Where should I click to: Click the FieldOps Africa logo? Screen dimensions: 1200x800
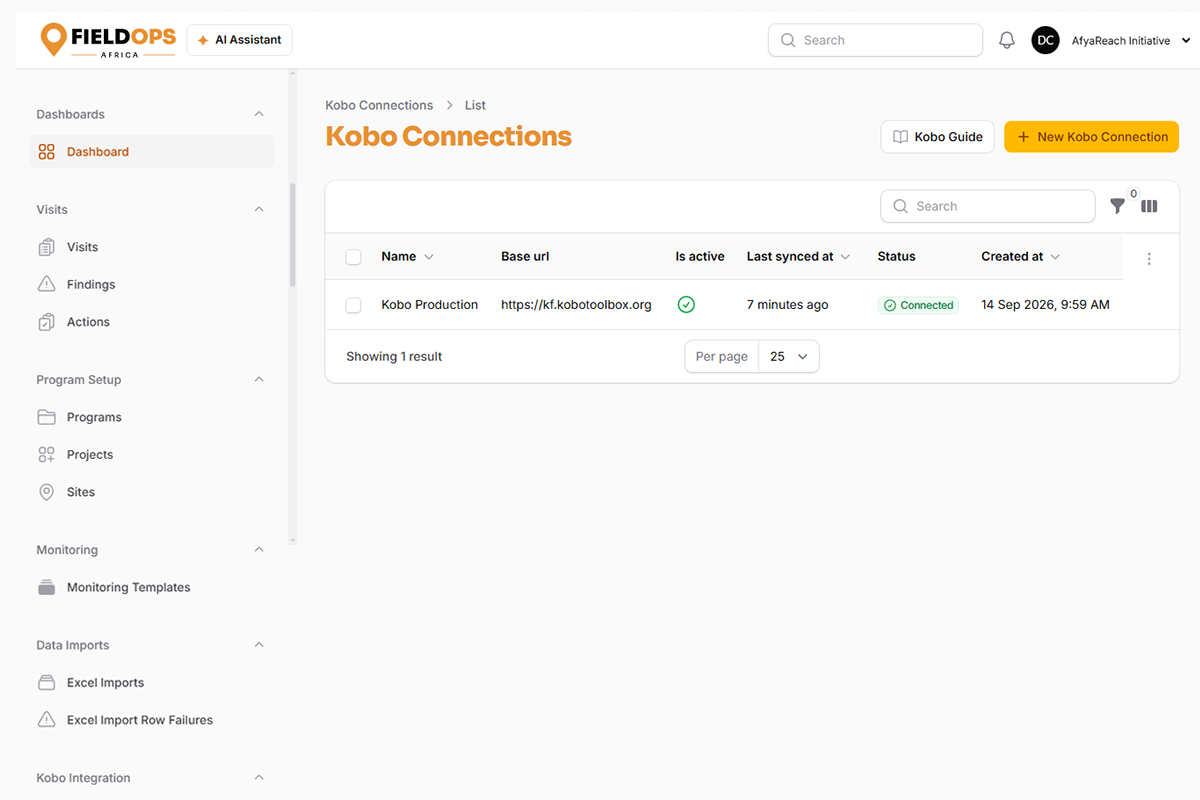[108, 40]
